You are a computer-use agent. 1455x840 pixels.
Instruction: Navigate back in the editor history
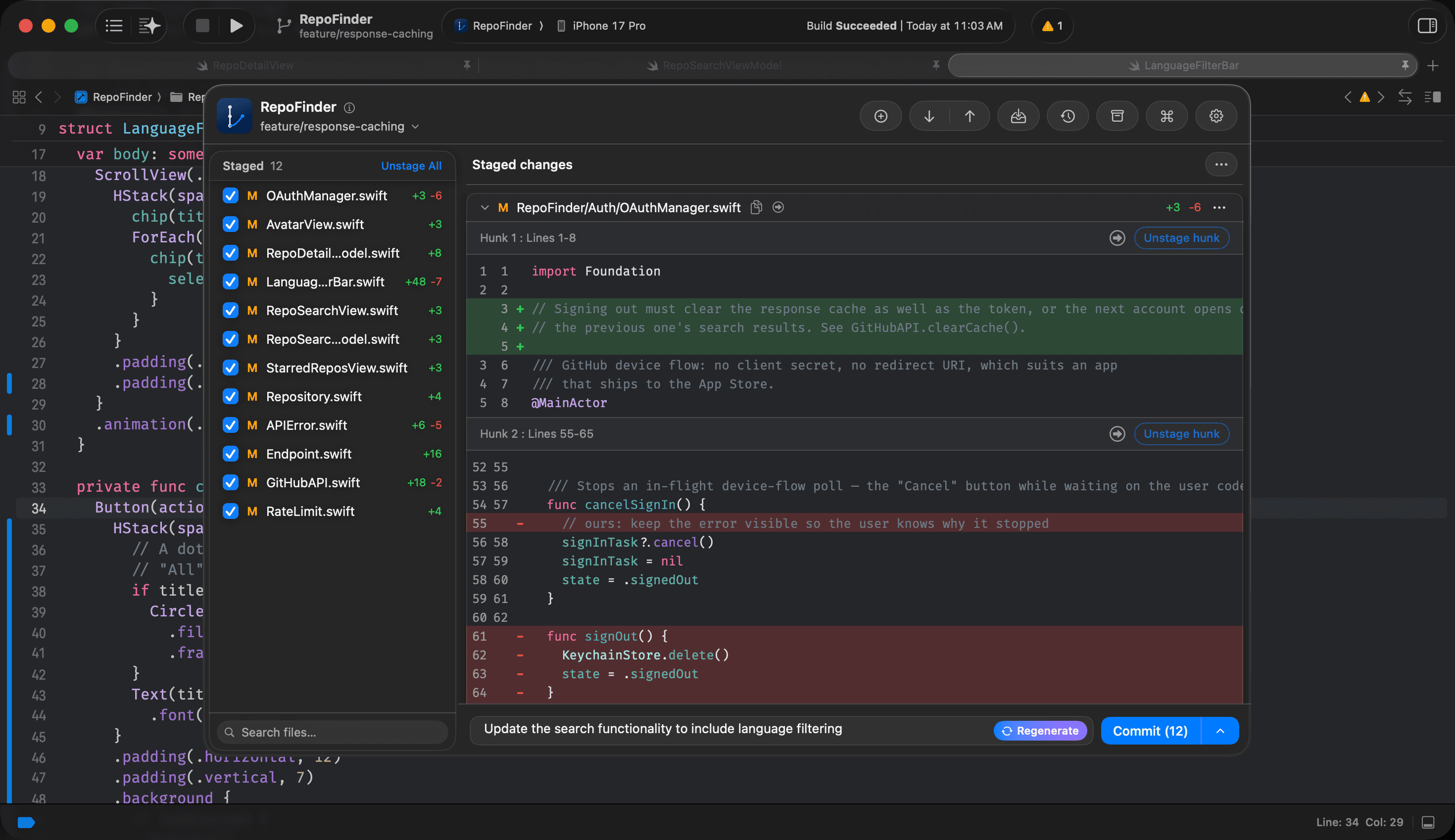click(39, 97)
